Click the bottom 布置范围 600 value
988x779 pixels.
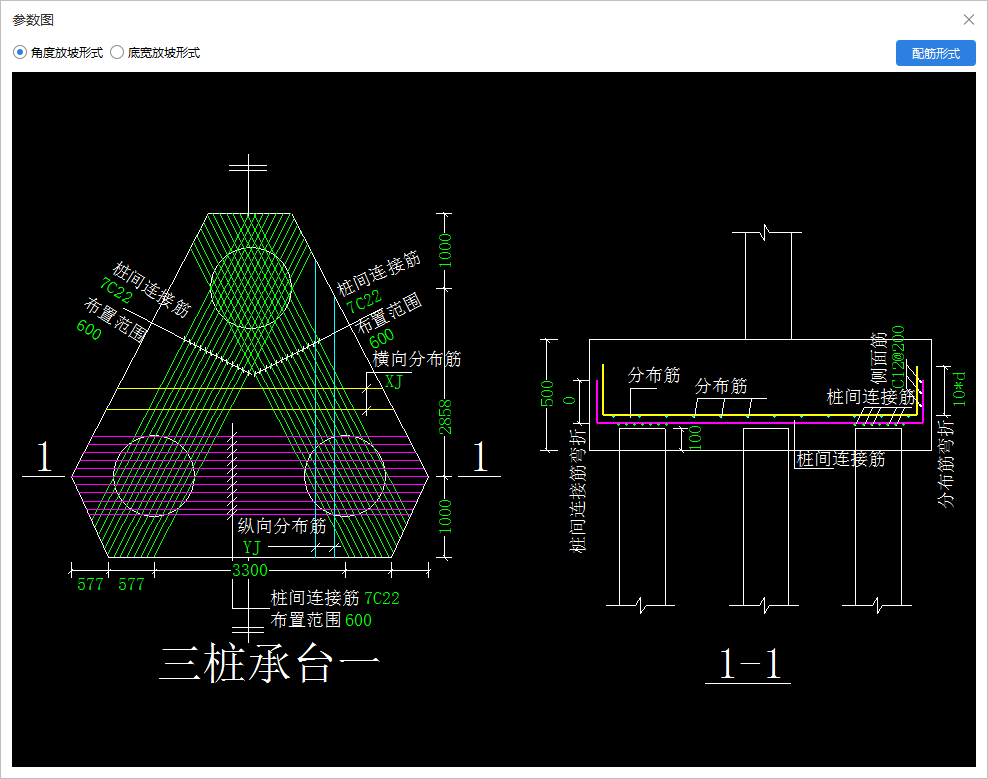coord(359,620)
